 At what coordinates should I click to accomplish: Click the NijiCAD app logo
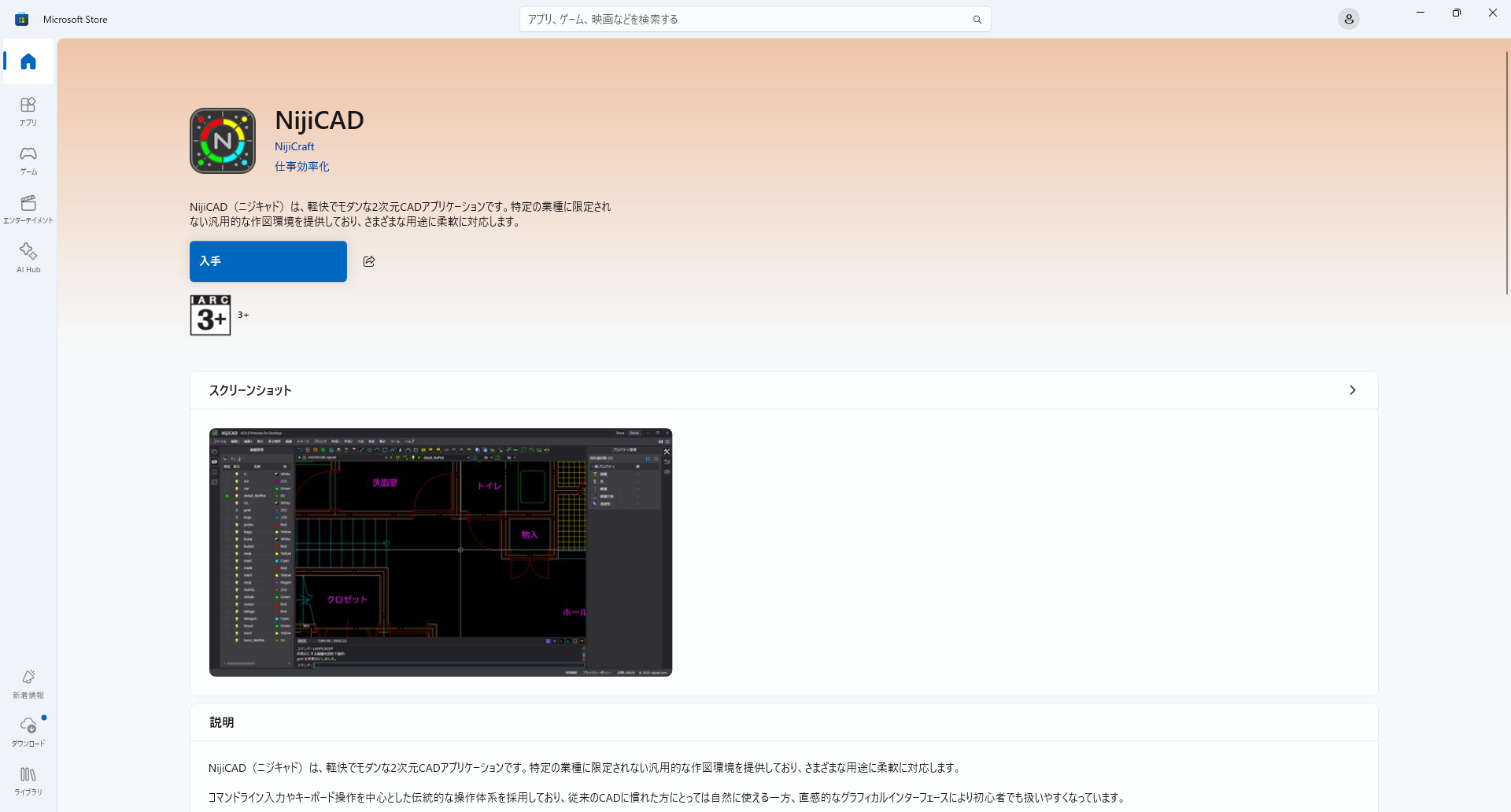pos(223,141)
